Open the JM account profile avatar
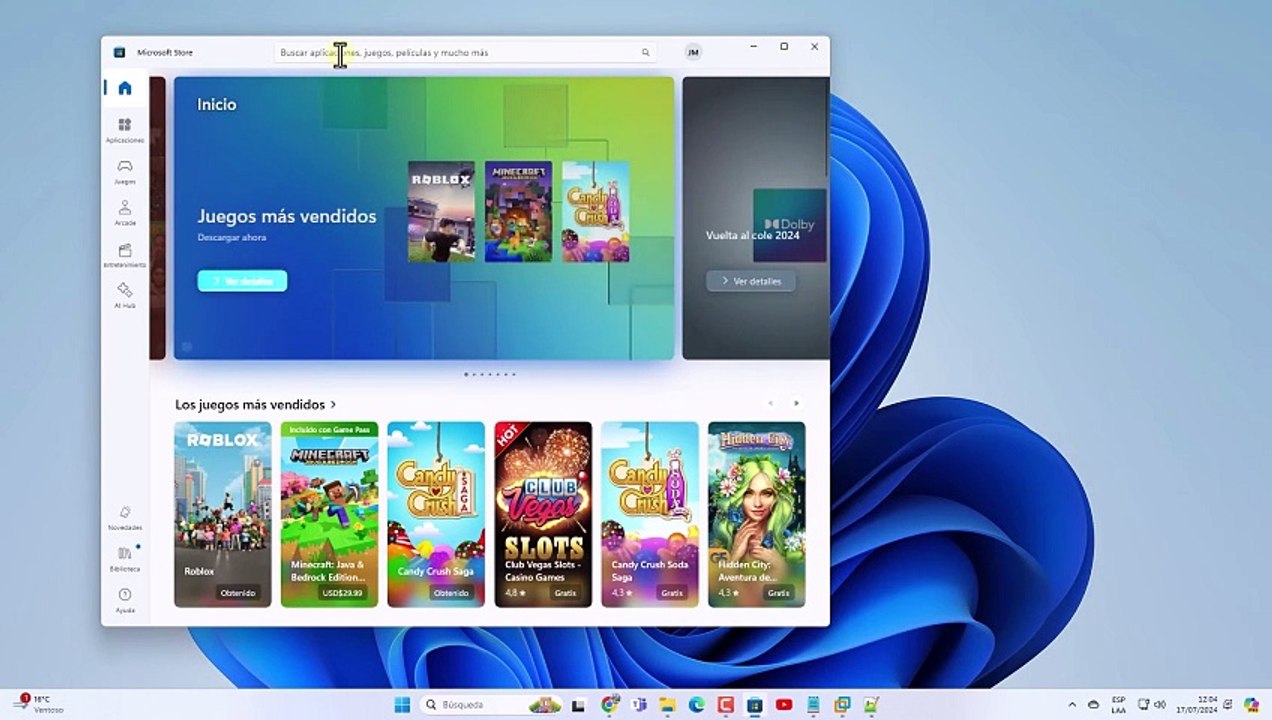1272x720 pixels. [693, 52]
